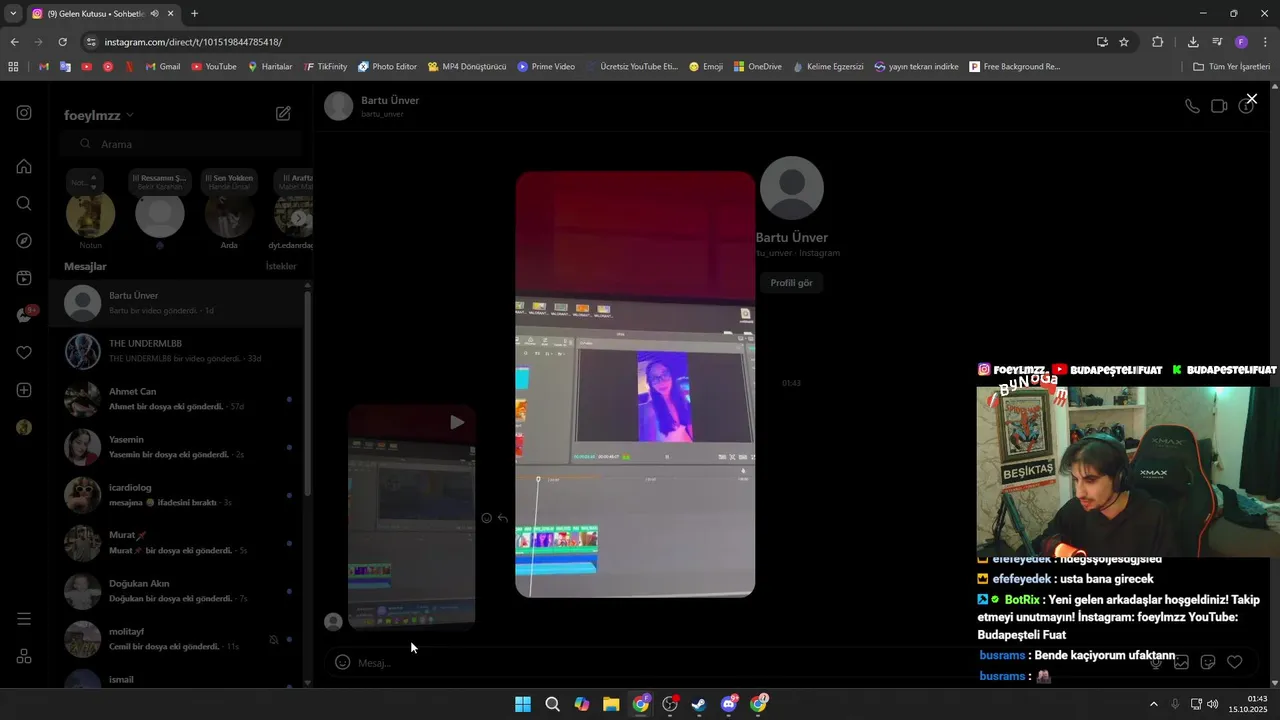Send a heart with the like icon
1280x720 pixels.
pos(1235,662)
